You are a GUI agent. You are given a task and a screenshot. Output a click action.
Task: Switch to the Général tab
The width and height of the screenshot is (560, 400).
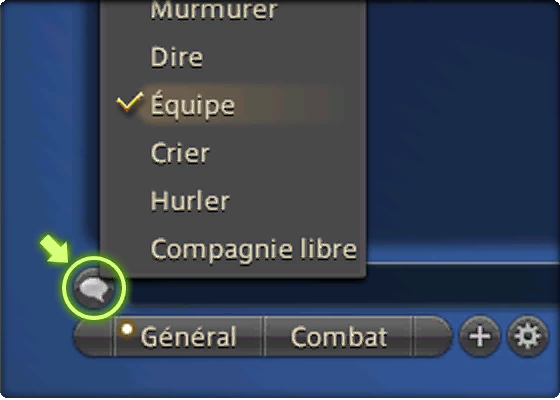[188, 336]
